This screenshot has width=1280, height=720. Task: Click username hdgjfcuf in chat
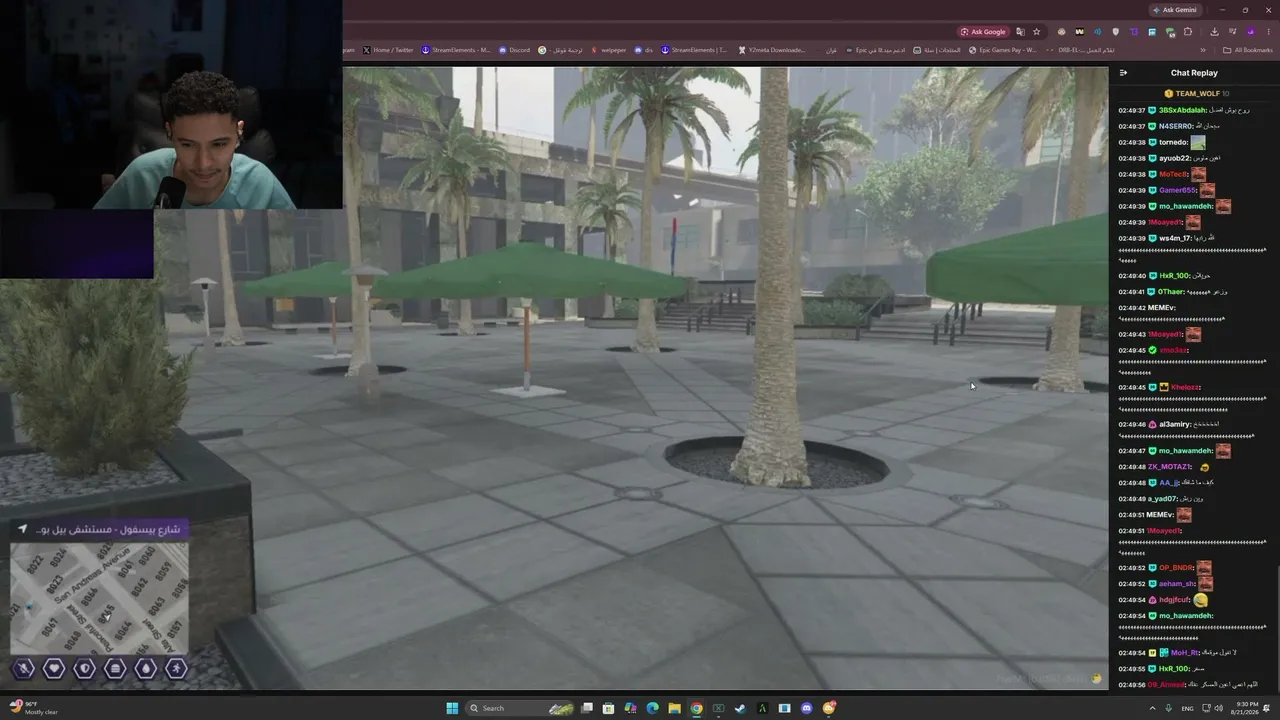click(1175, 600)
